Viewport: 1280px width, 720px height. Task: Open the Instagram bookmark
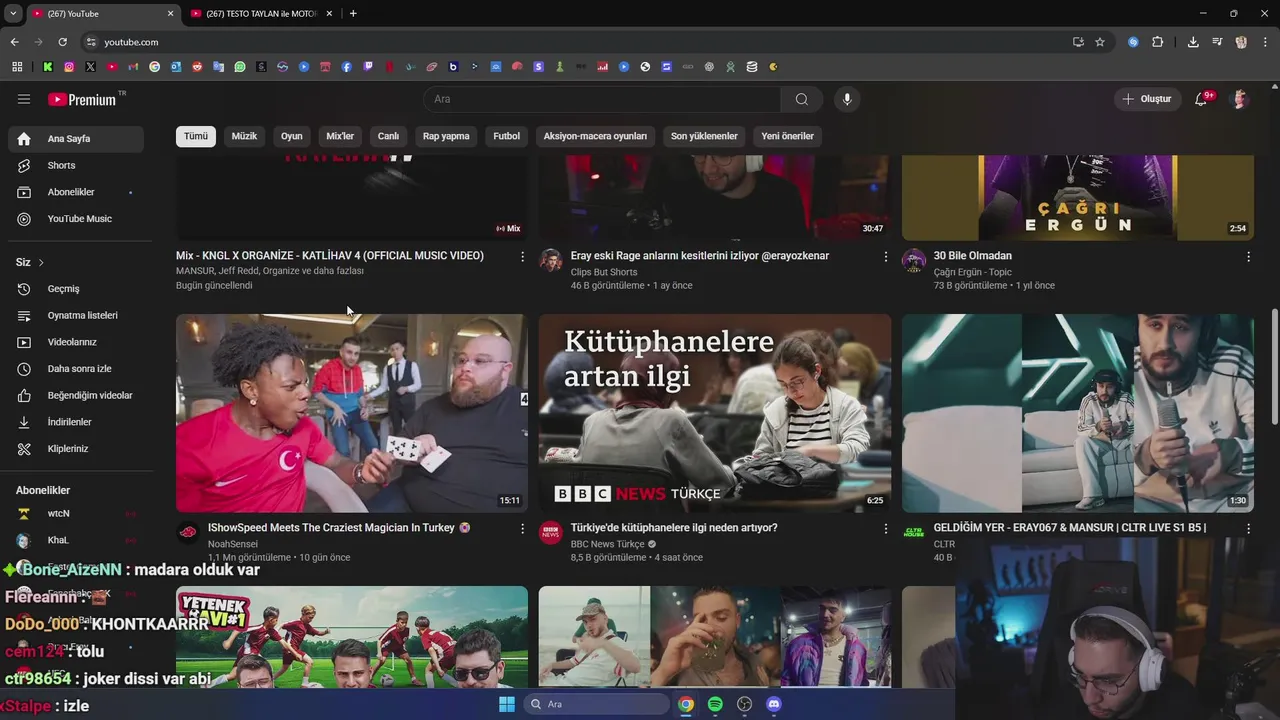pyautogui.click(x=69, y=67)
